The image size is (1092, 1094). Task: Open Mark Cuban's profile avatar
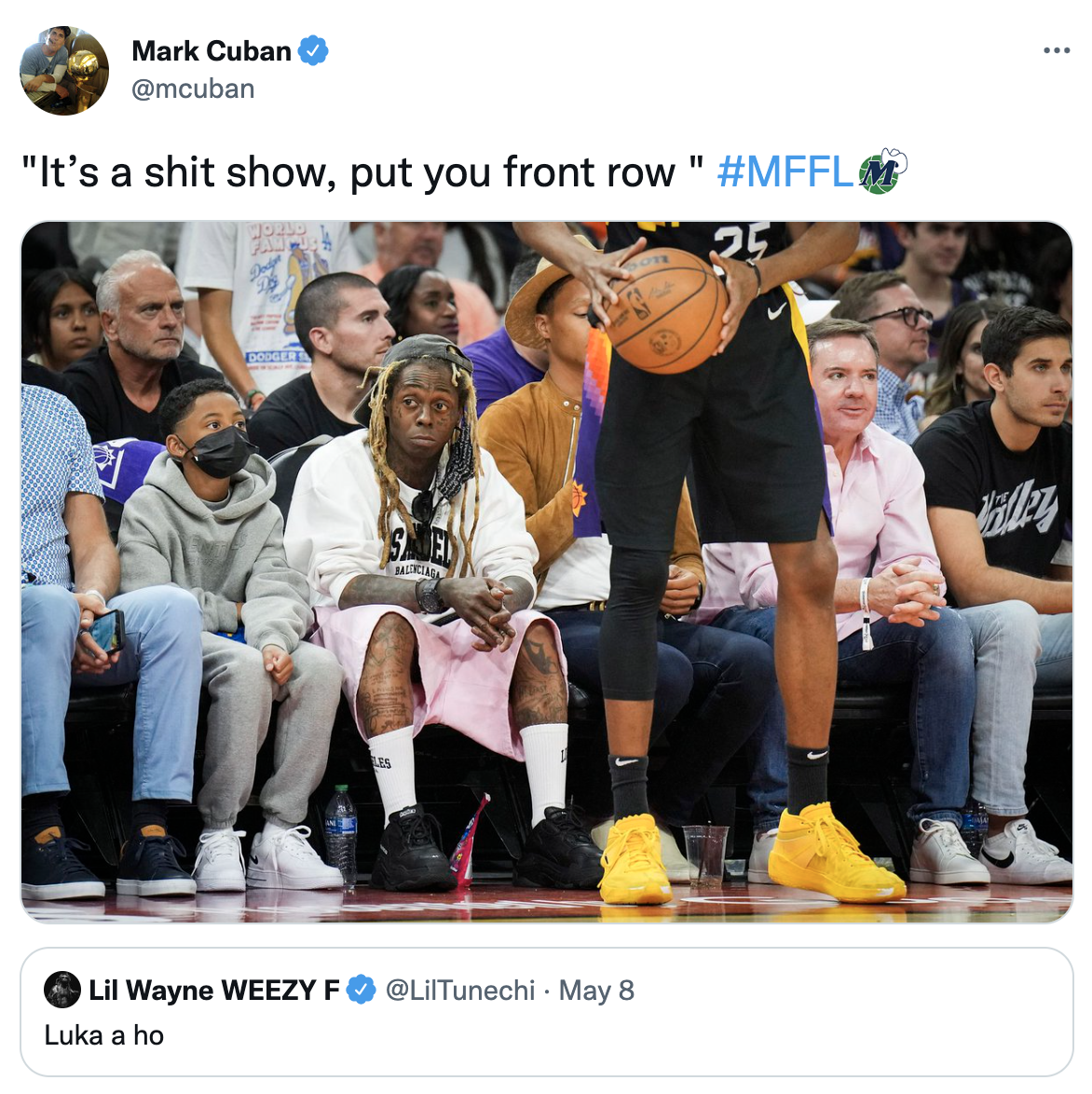[64, 71]
